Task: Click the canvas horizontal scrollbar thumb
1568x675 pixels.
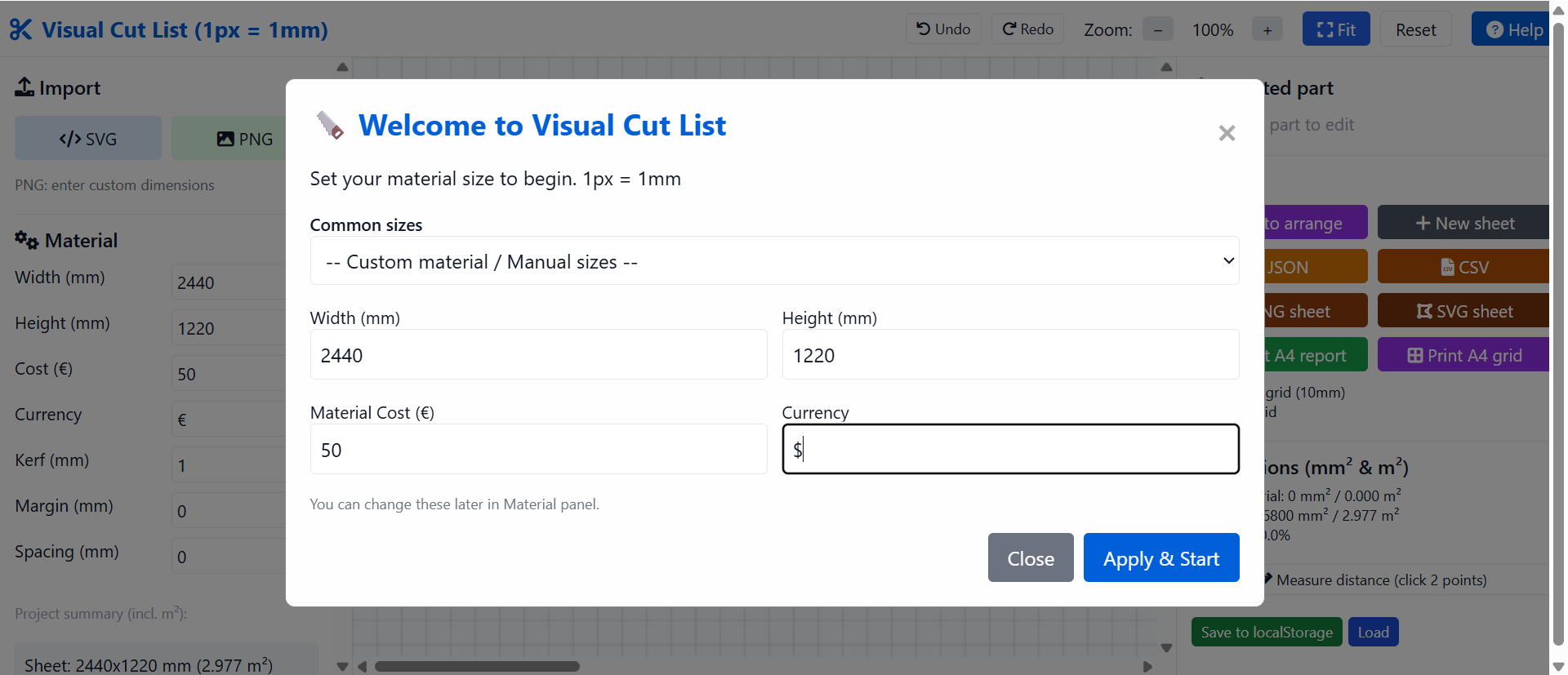Action: click(x=477, y=666)
